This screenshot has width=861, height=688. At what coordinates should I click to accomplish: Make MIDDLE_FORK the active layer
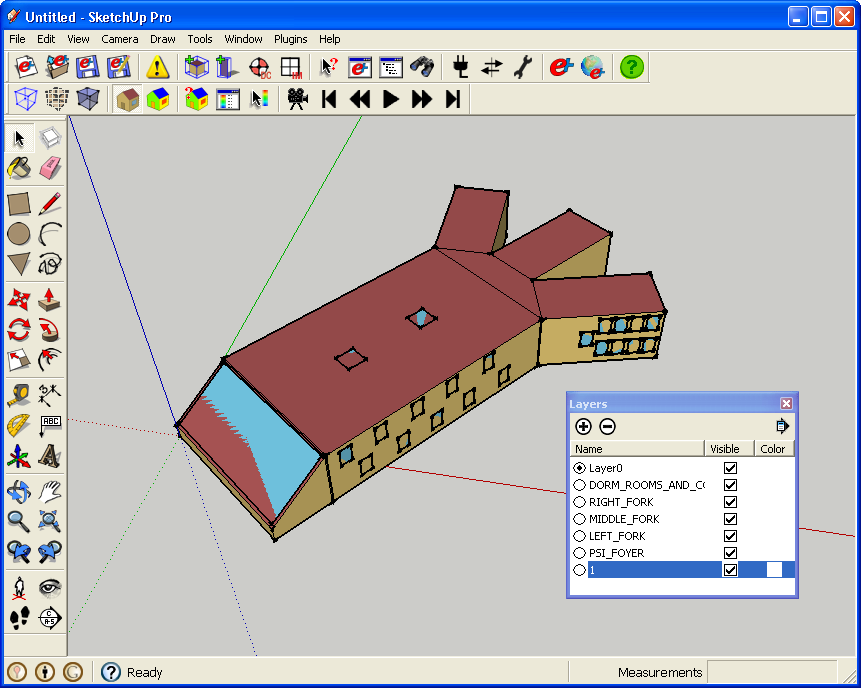pos(580,518)
